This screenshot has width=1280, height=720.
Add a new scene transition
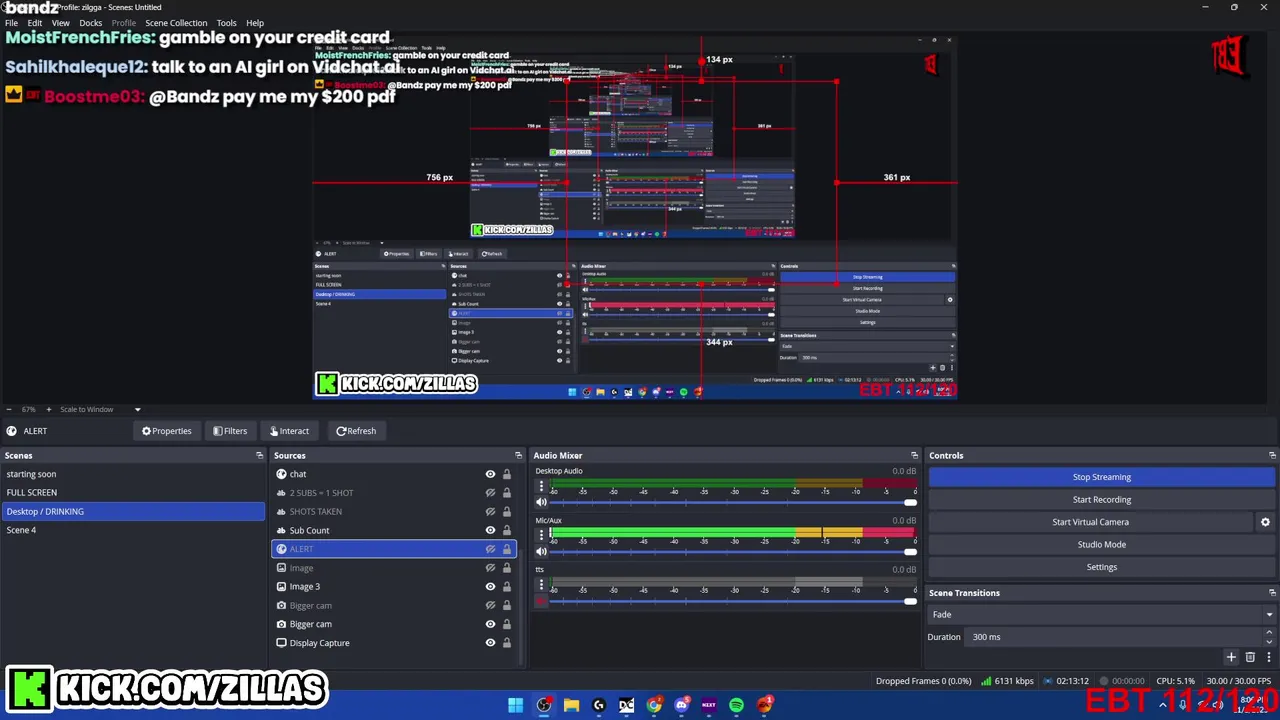pos(1231,657)
